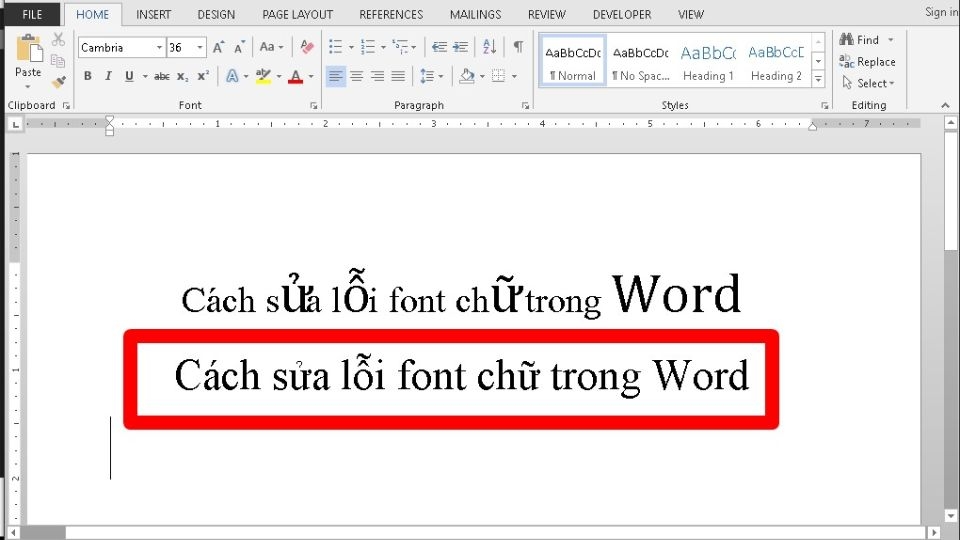This screenshot has height=540, width=960.
Task: Click the Paste clipboard icon
Action: pos(28,49)
